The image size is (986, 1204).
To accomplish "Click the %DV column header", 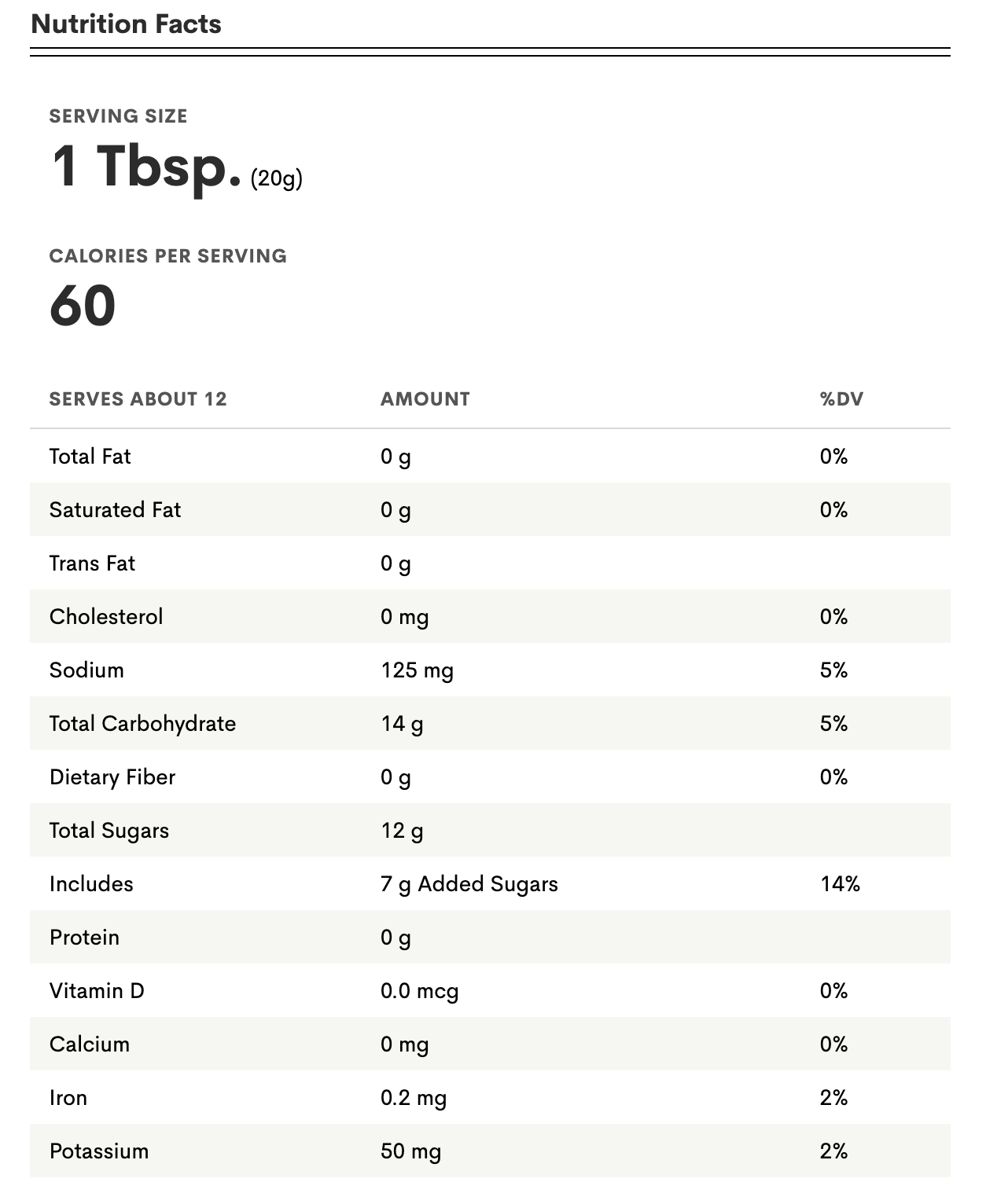I will point(841,399).
